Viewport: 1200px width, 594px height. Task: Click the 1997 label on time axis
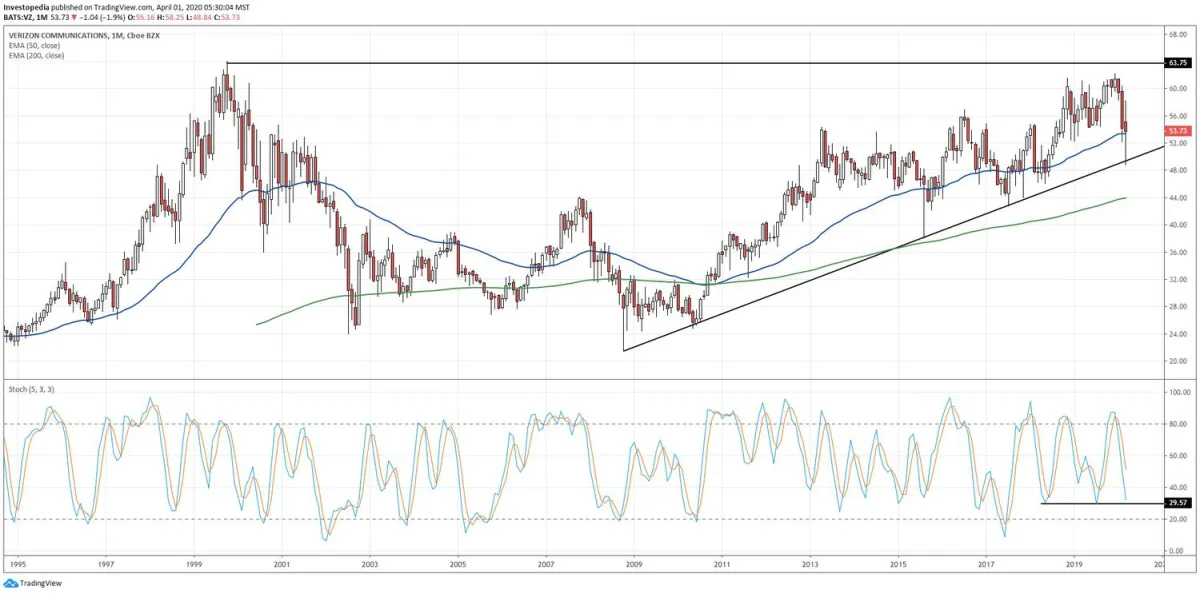point(107,564)
